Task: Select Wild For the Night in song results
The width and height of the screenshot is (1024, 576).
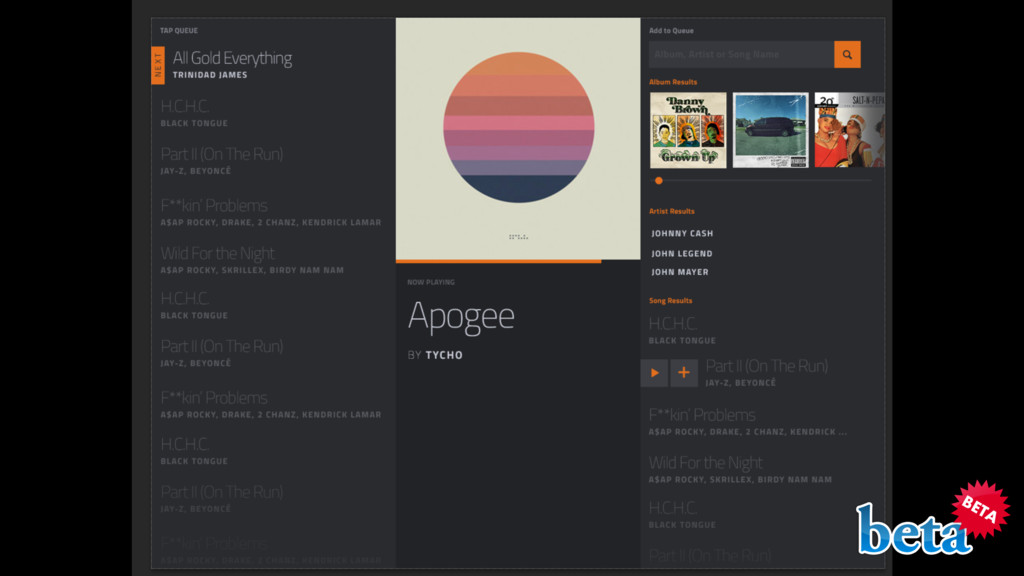Action: (740, 470)
